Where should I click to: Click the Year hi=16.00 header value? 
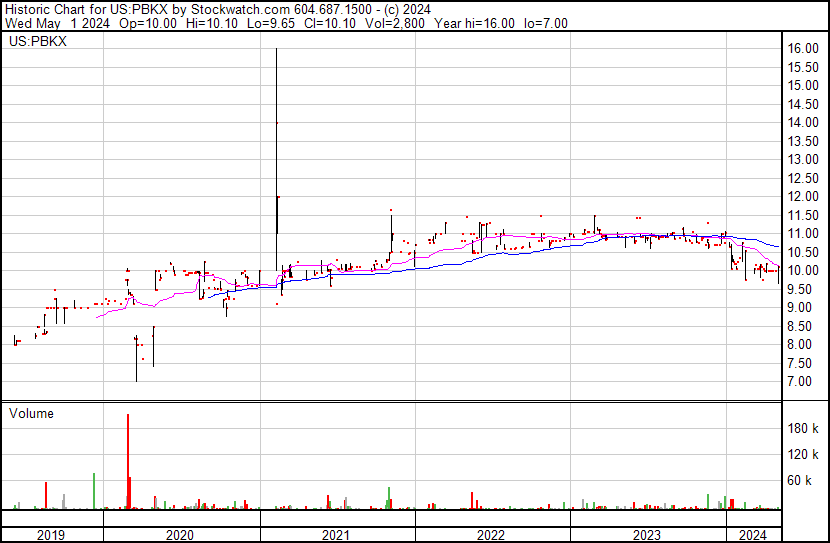[474, 23]
